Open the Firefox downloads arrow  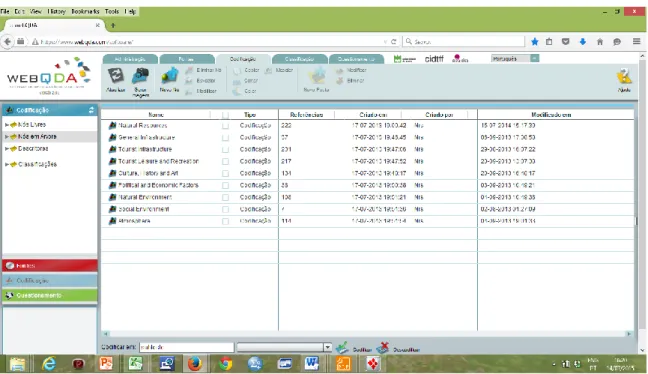(583, 42)
